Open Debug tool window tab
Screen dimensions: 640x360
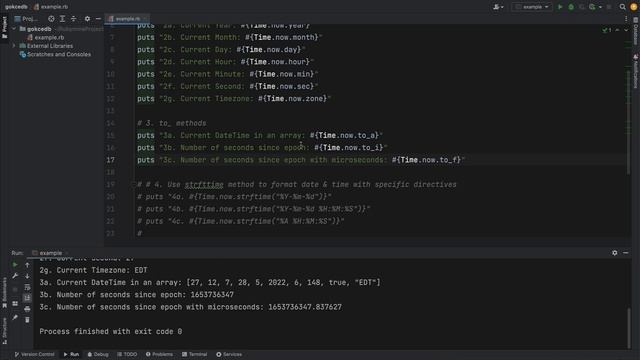(x=98, y=354)
